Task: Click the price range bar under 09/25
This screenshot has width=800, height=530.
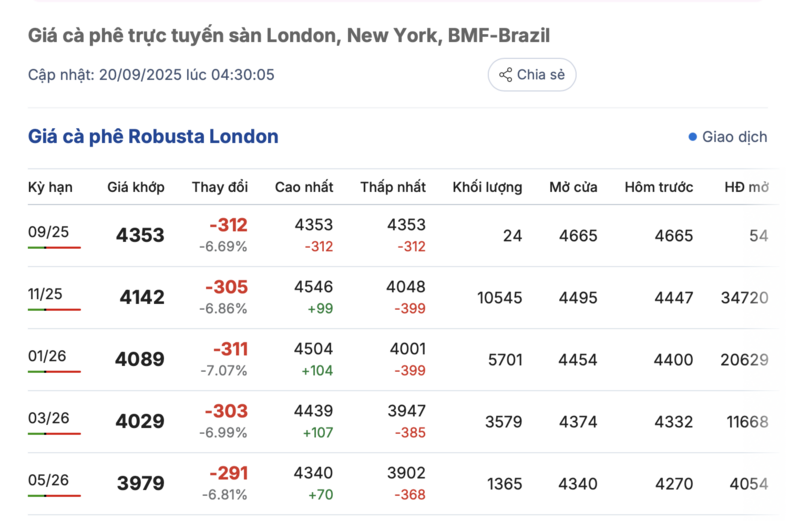Action: tap(54, 248)
